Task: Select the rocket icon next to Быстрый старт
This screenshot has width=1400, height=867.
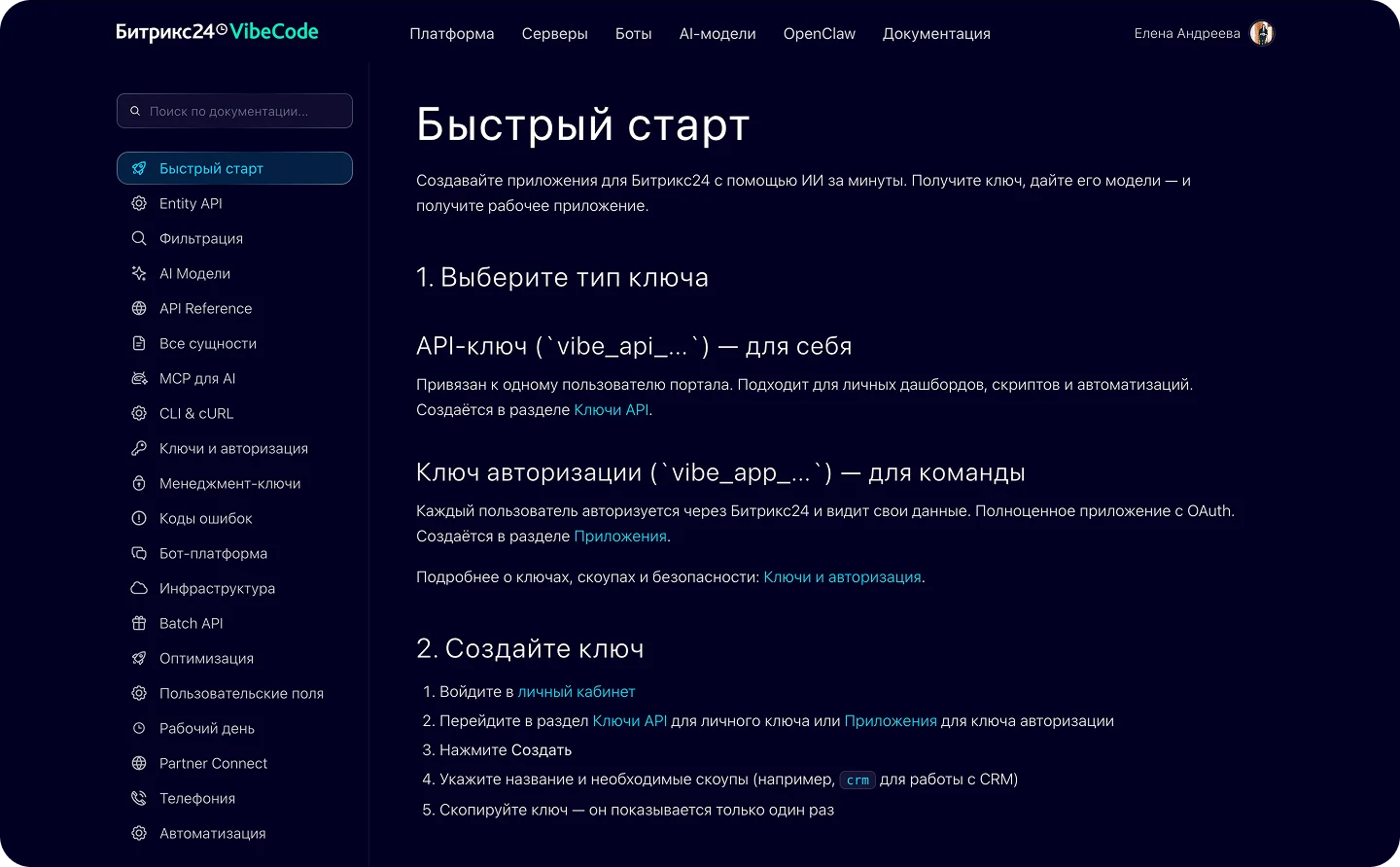Action: coord(139,168)
